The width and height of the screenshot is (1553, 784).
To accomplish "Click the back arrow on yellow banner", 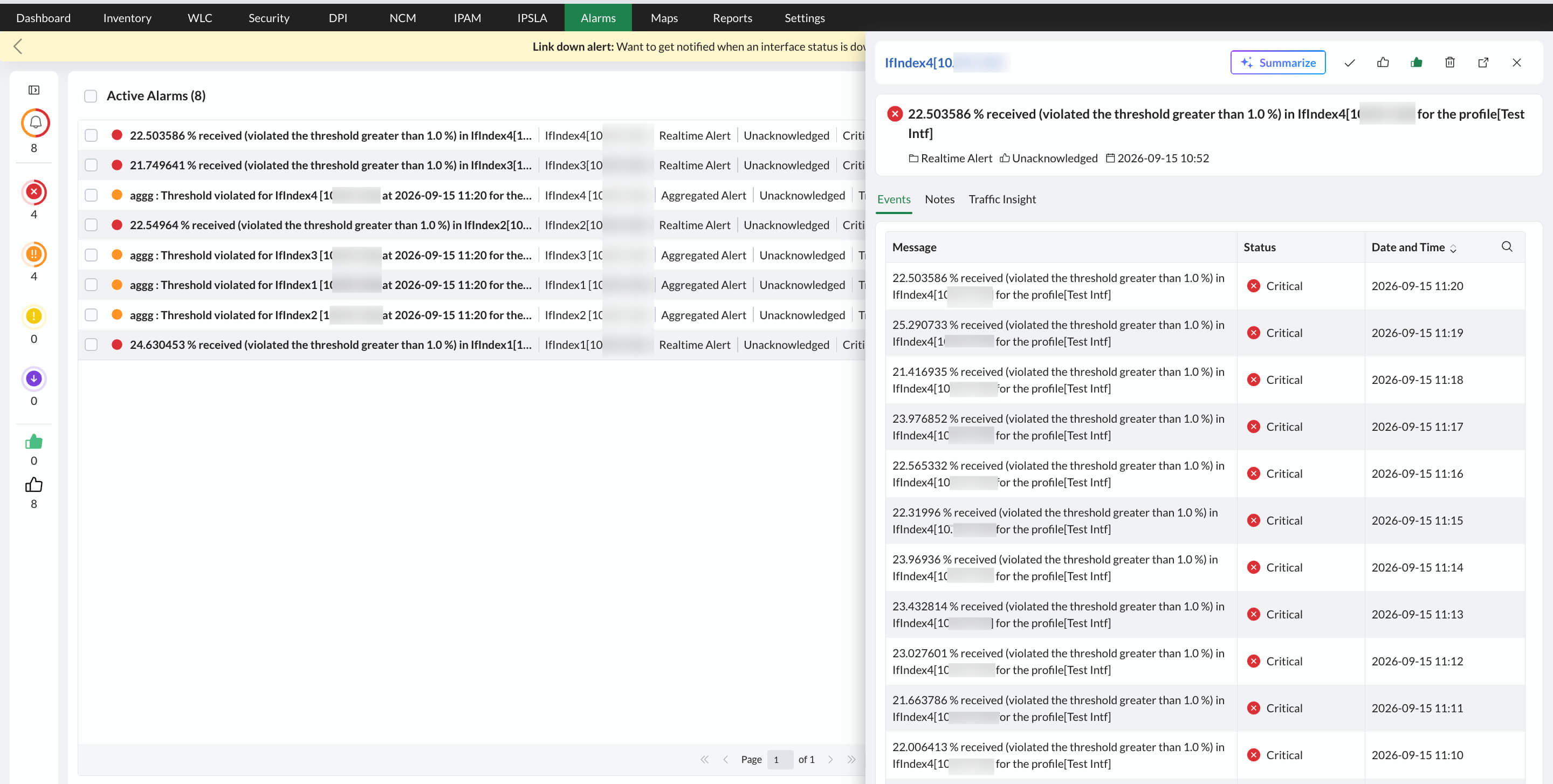I will click(18, 46).
